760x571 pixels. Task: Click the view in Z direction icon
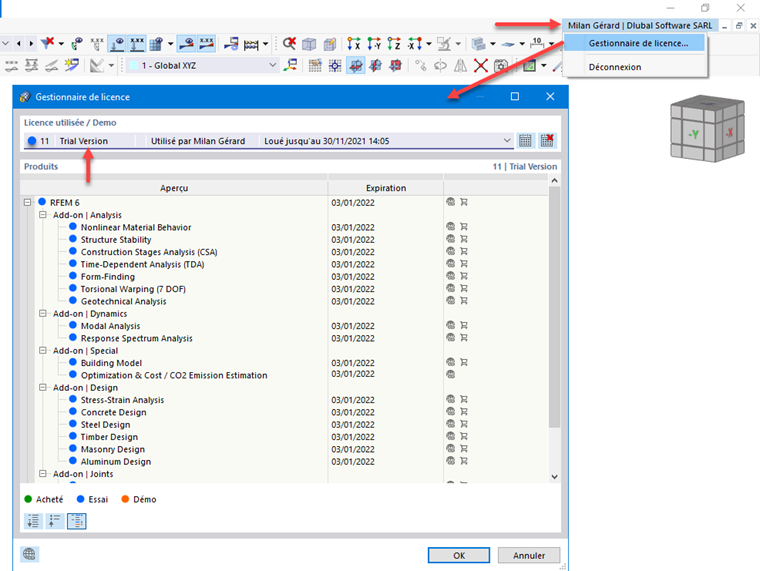394,44
